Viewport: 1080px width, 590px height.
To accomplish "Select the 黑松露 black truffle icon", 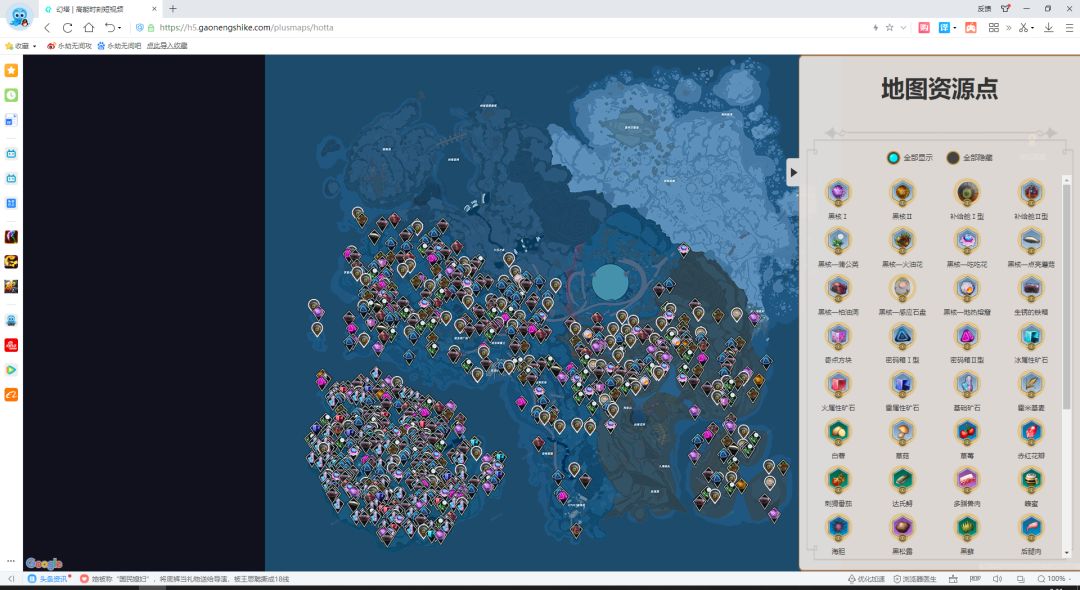I will 902,527.
